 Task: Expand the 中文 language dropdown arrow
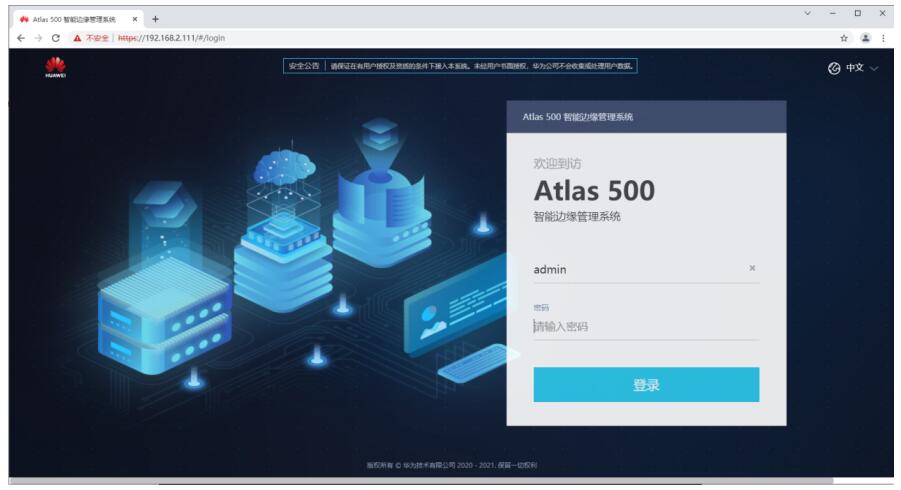point(874,68)
